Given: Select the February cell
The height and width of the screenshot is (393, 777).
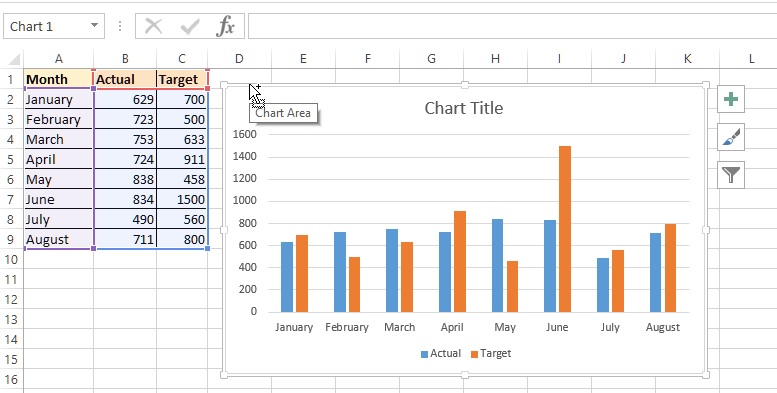Looking at the screenshot, I should click(58, 119).
